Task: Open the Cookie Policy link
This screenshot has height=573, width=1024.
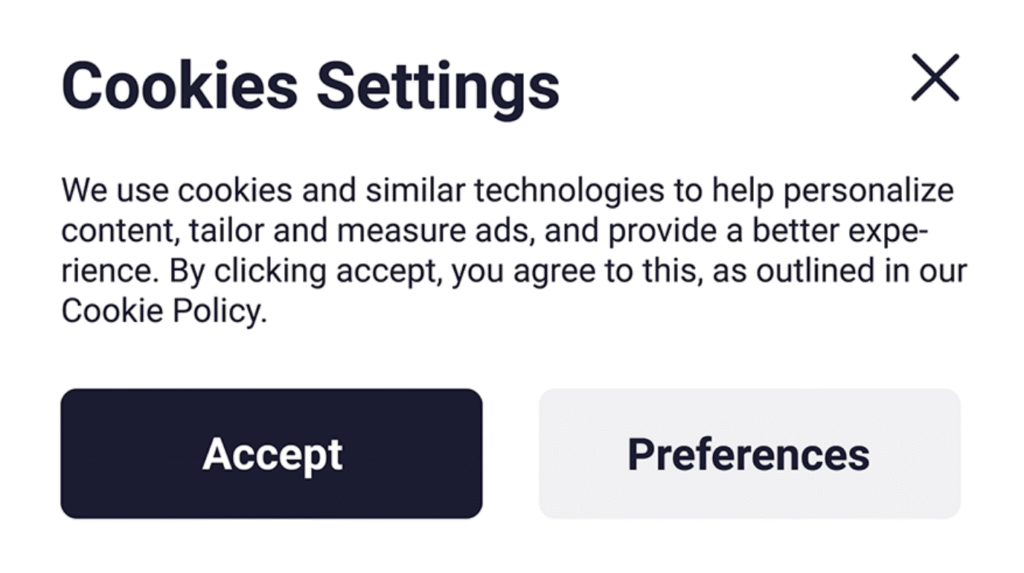Action: [163, 311]
